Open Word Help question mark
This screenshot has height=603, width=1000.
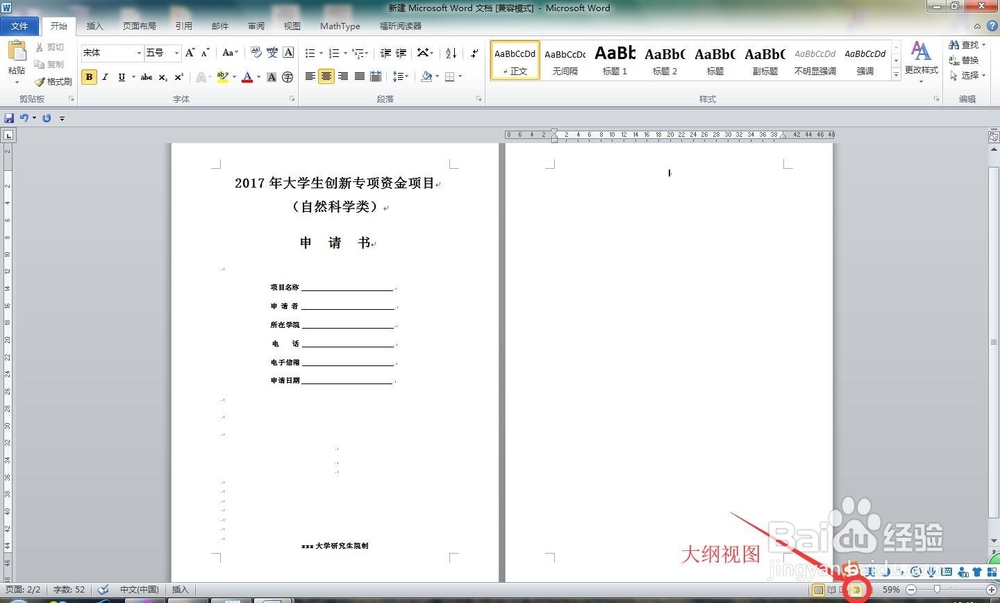[x=992, y=26]
